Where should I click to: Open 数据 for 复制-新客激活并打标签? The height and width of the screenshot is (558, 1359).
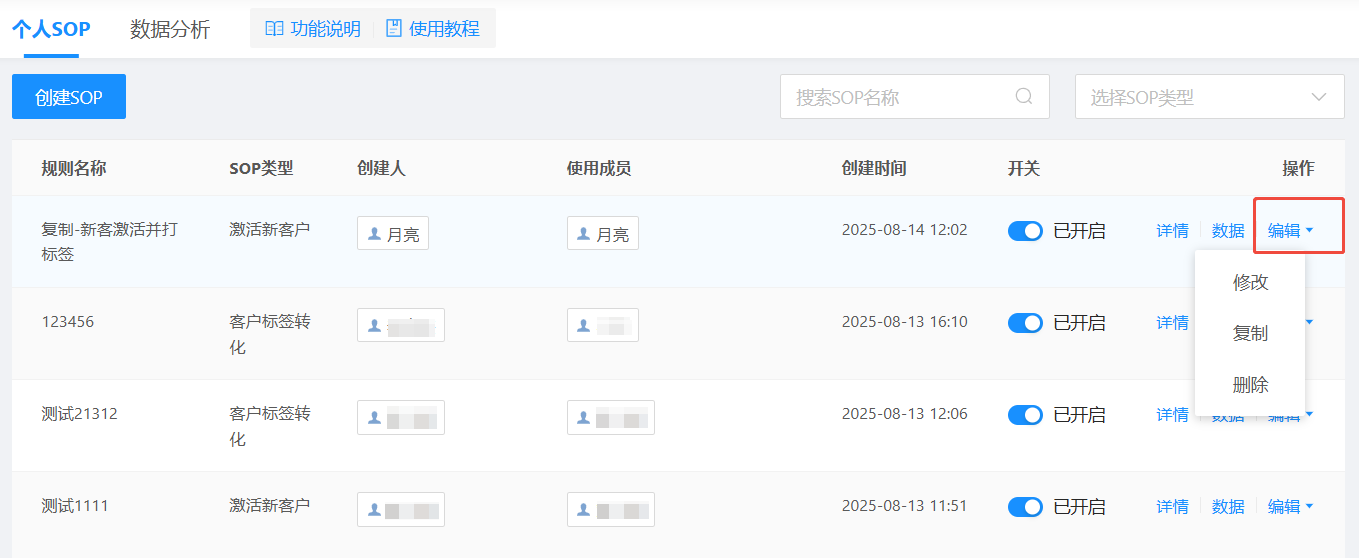pyautogui.click(x=1228, y=231)
